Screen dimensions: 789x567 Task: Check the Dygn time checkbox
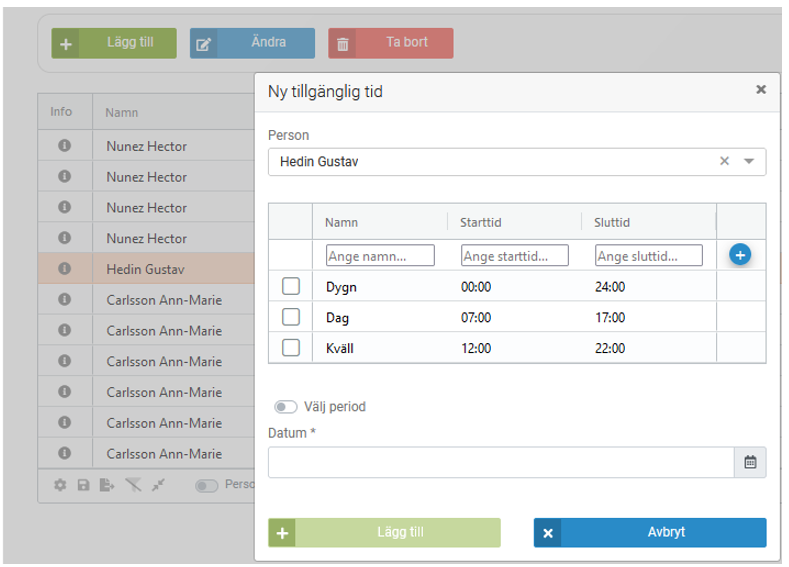pos(291,287)
